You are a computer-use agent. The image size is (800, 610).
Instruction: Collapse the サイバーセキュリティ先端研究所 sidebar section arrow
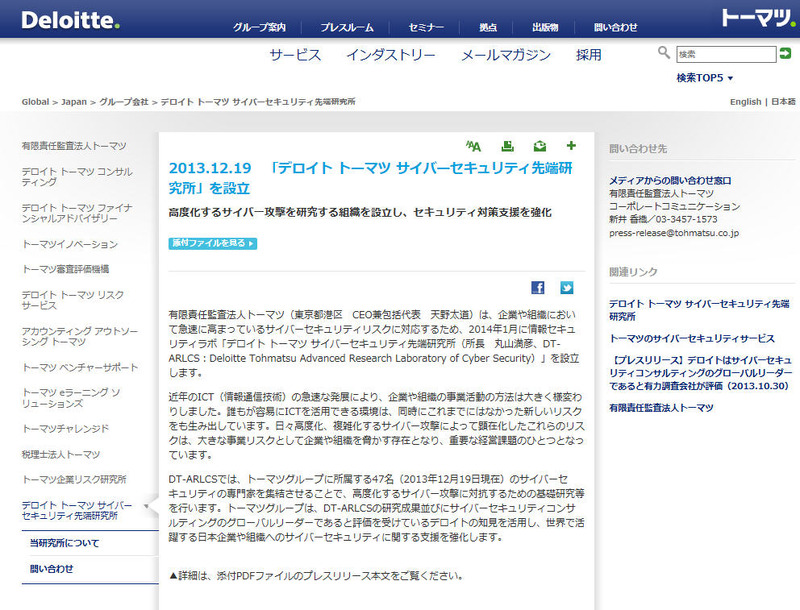pos(149,507)
